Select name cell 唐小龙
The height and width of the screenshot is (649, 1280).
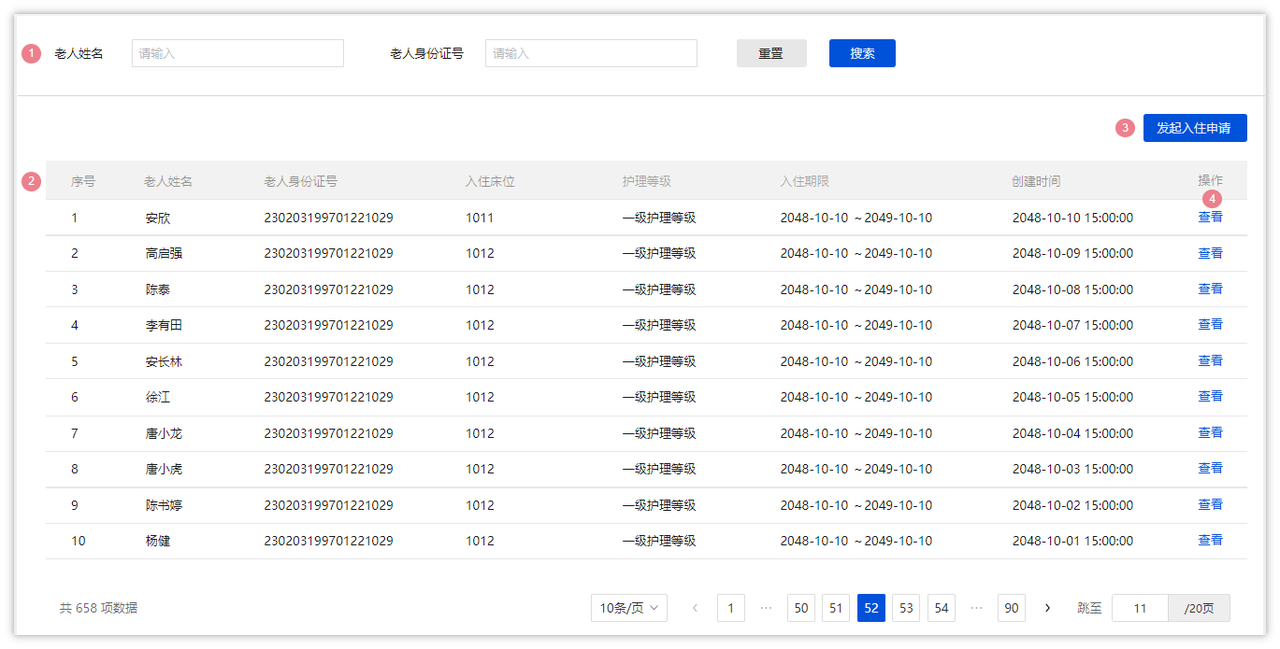click(164, 434)
